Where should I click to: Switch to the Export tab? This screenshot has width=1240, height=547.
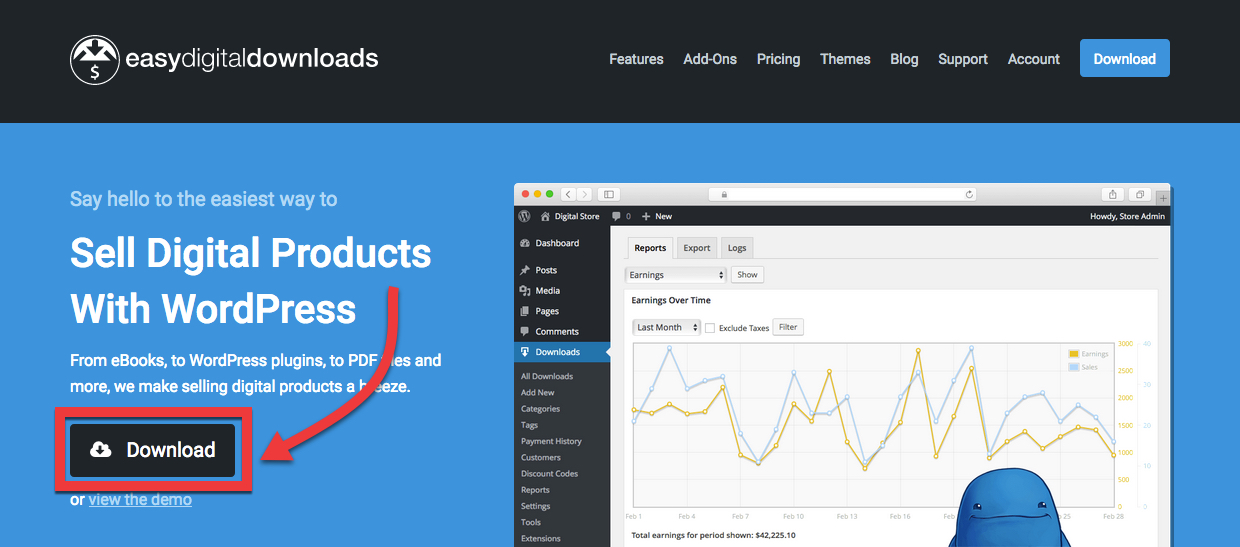click(697, 248)
